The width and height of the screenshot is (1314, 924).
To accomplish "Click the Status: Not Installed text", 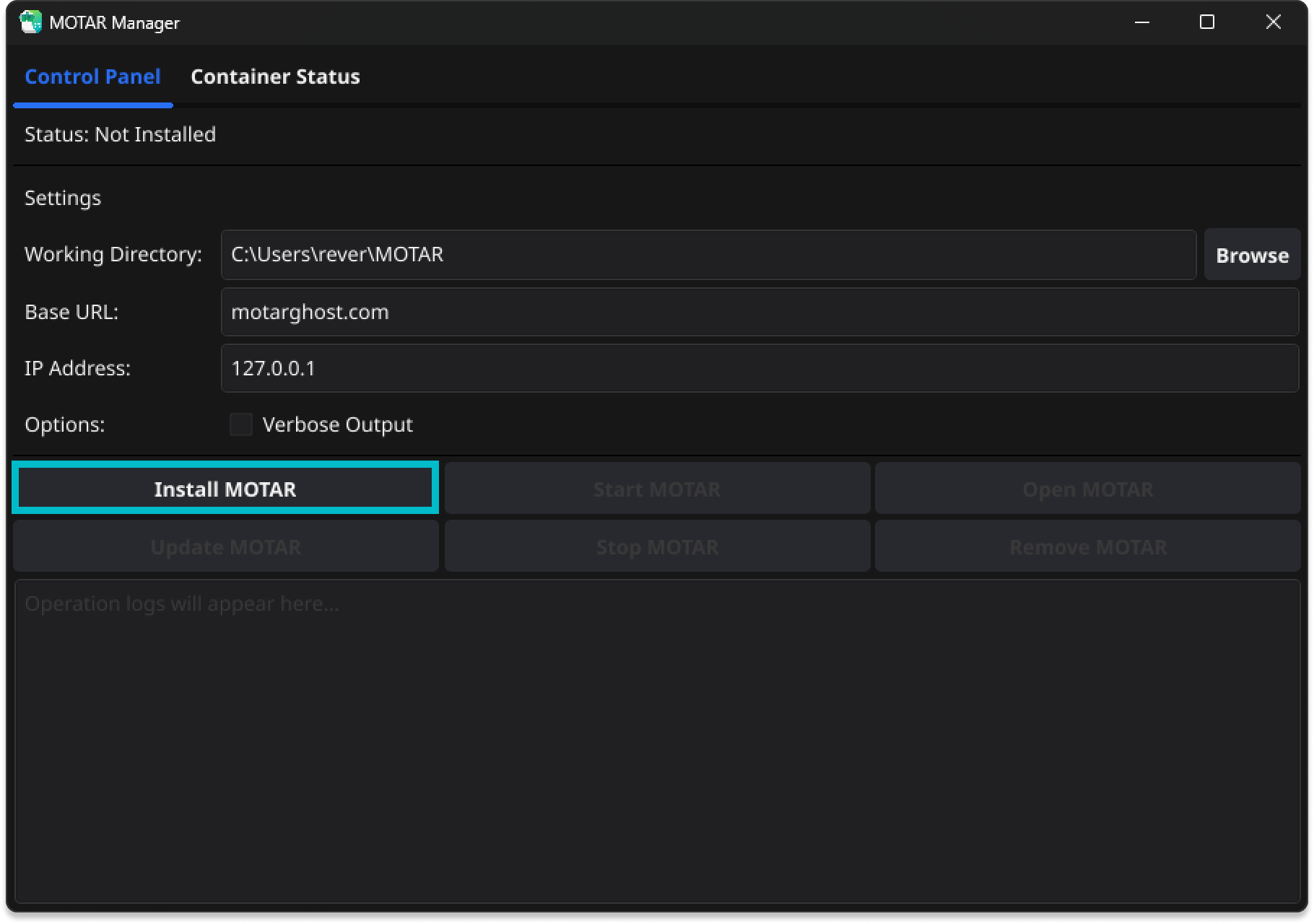I will (120, 134).
